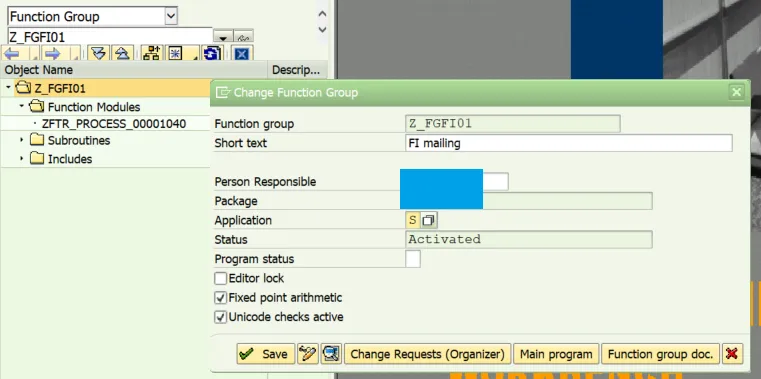Image resolution: width=761 pixels, height=379 pixels.
Task: Open the back arrow history dropdown corner
Action: (x=35, y=57)
